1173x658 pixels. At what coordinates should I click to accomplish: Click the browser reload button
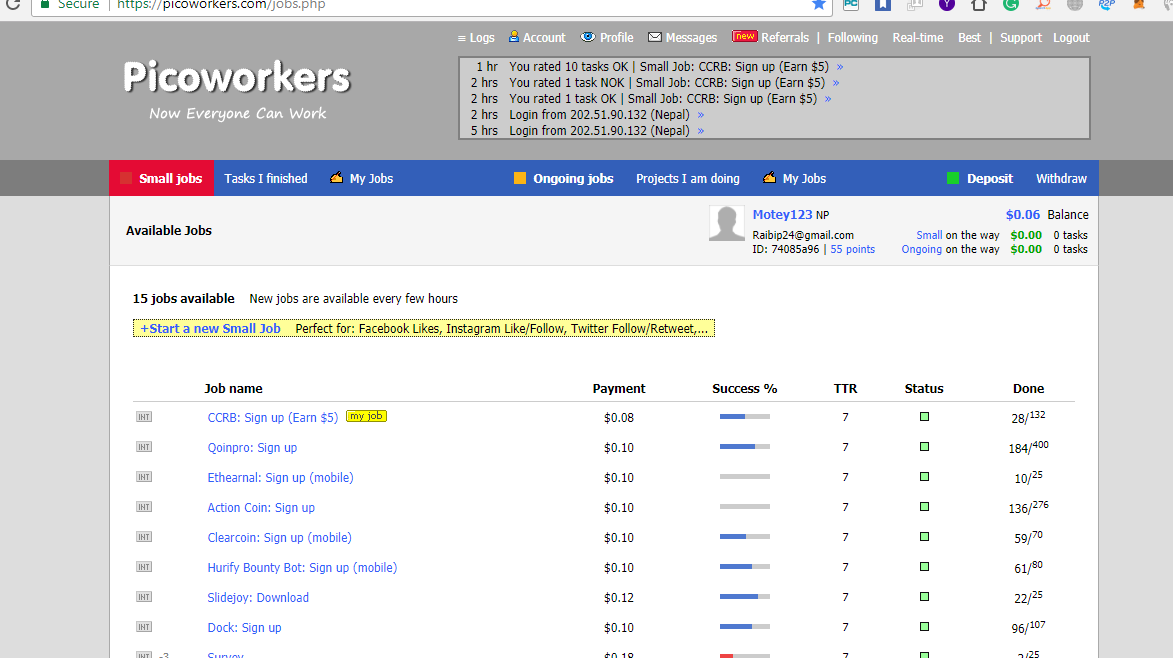[x=13, y=4]
